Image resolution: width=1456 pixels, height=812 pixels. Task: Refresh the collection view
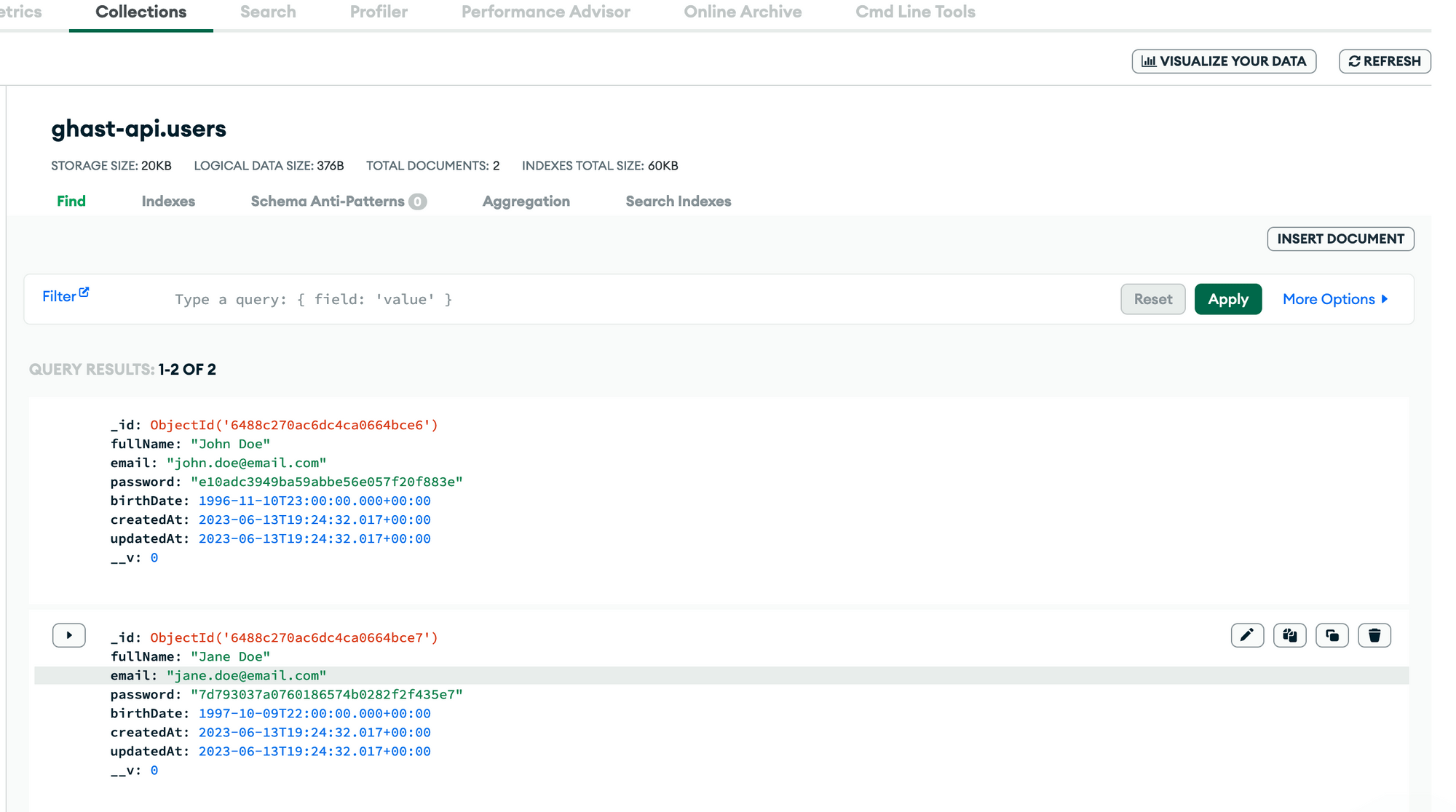[x=1384, y=61]
